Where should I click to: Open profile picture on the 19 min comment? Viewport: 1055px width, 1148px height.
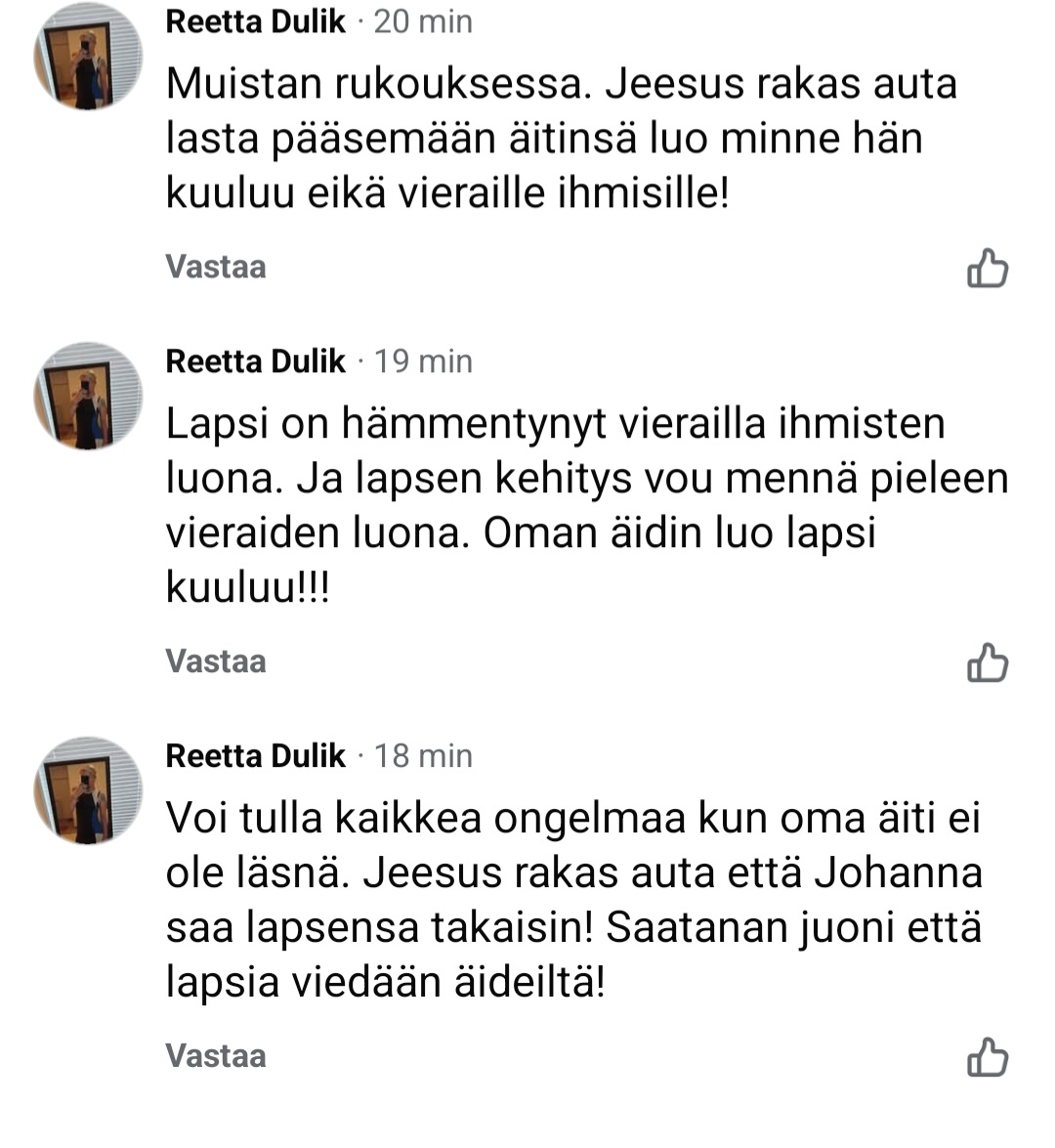(x=88, y=397)
